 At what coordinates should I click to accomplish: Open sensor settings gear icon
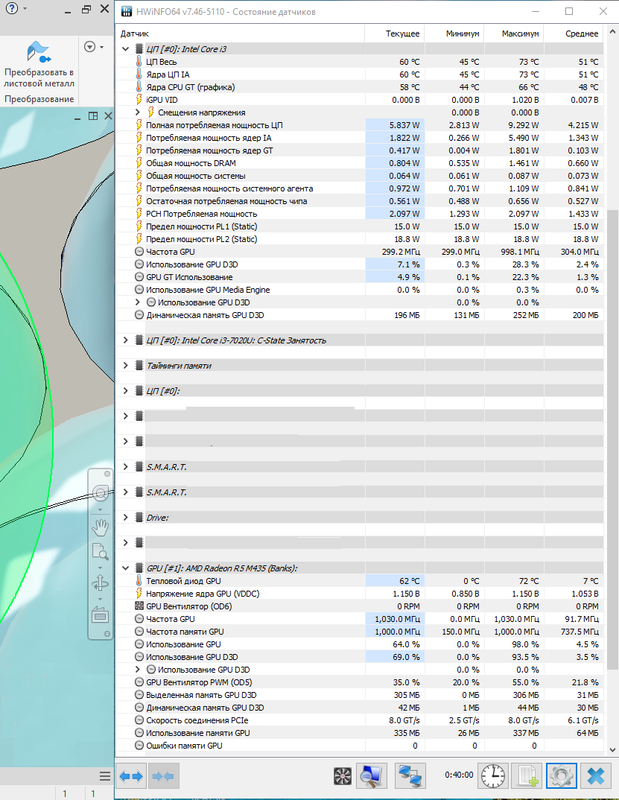tap(561, 776)
